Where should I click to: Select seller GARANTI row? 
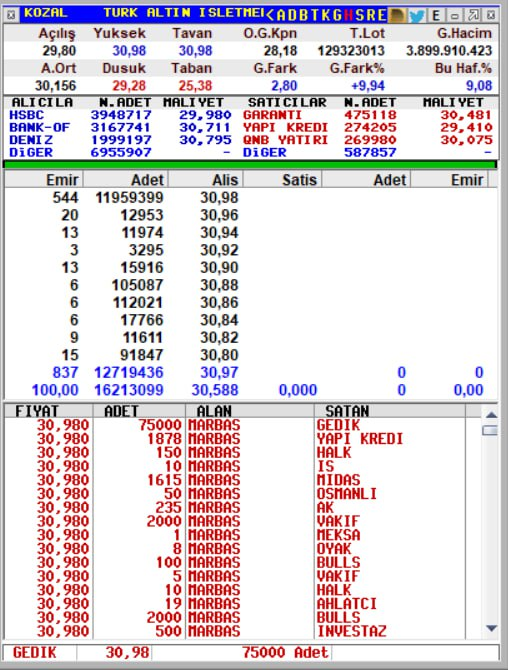367,115
